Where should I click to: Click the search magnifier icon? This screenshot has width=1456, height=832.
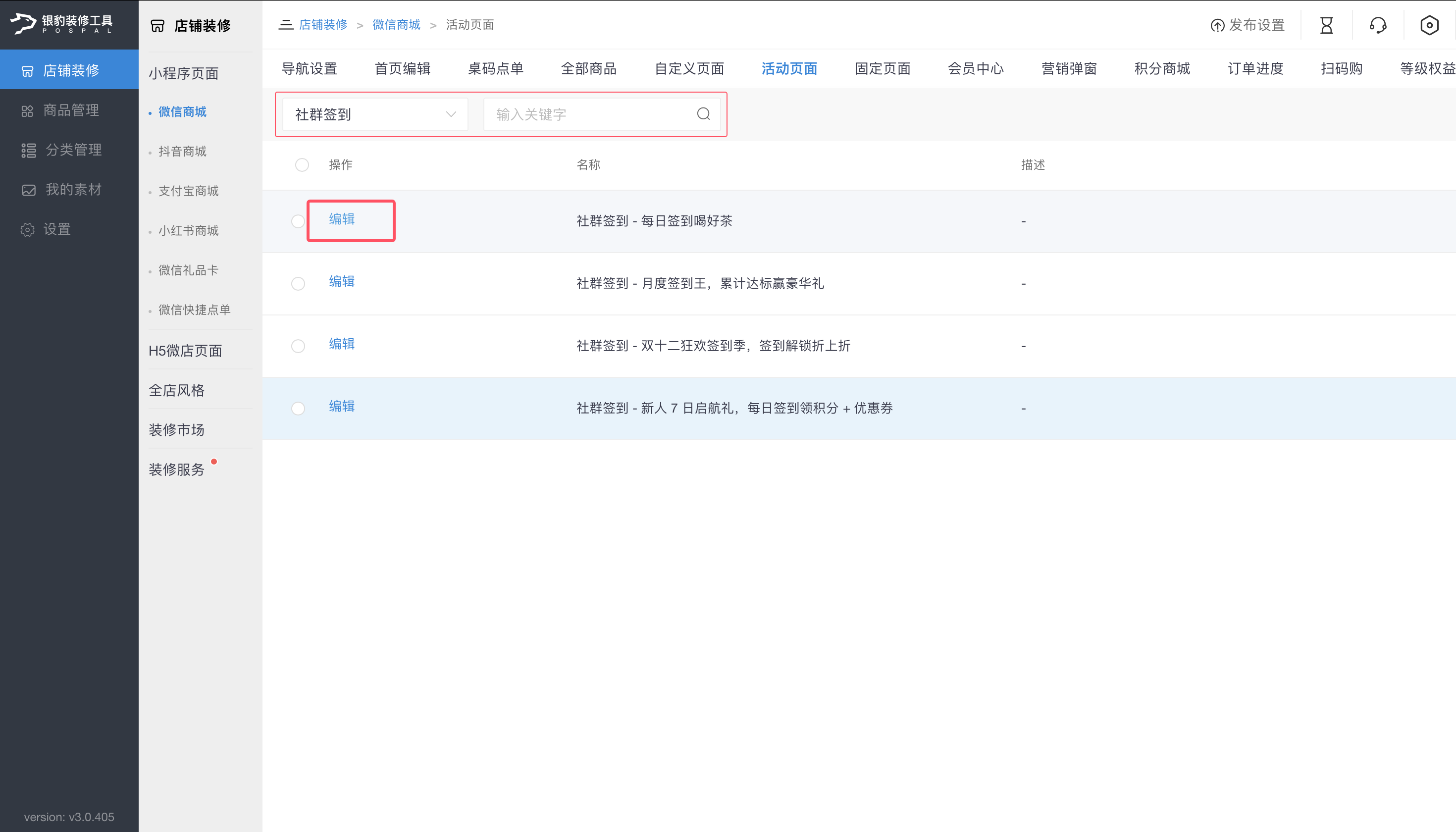(703, 114)
